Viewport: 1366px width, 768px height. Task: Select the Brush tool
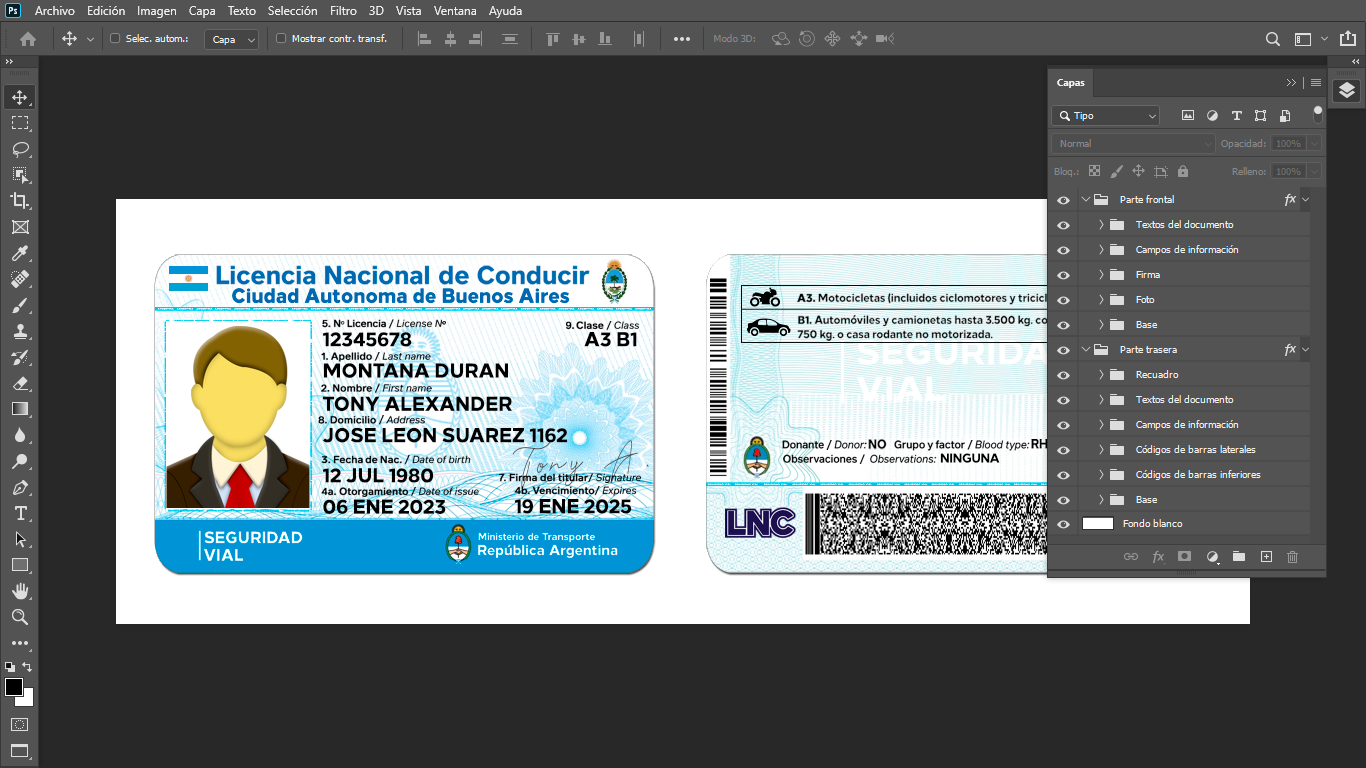click(20, 305)
